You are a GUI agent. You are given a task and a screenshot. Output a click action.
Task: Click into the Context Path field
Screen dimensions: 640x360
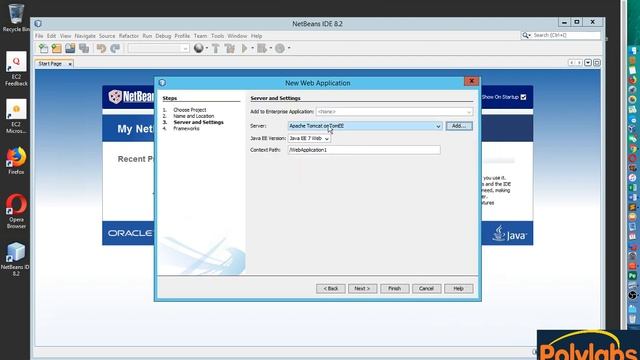(x=364, y=150)
